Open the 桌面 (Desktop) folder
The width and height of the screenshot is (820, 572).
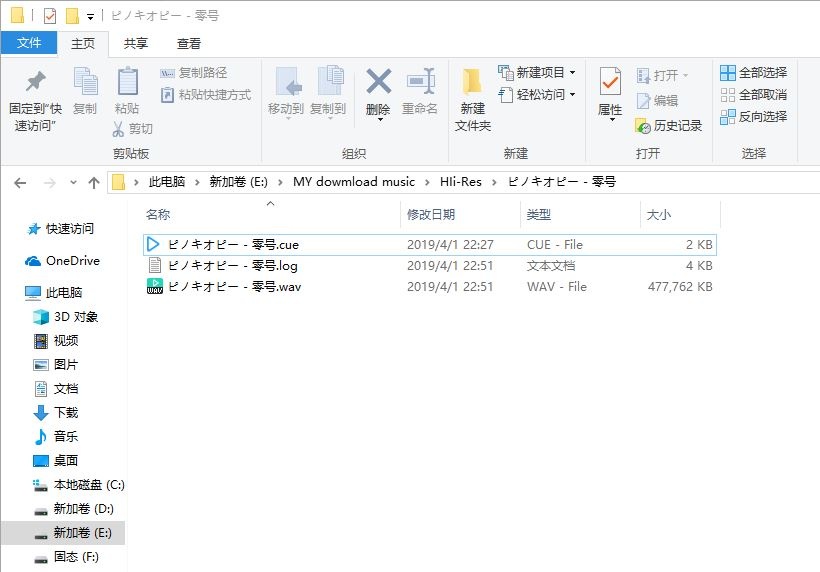(x=56, y=461)
